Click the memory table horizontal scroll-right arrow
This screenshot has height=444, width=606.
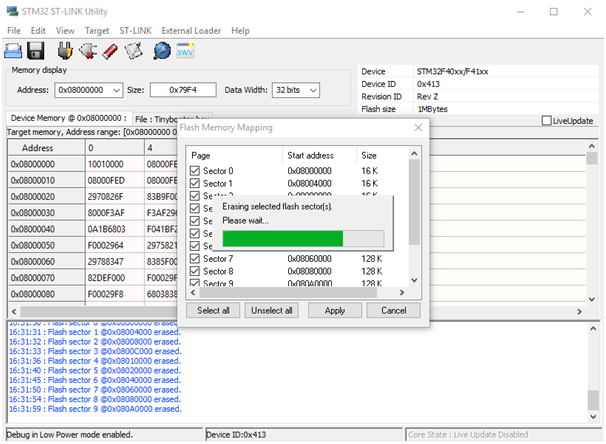(579, 311)
